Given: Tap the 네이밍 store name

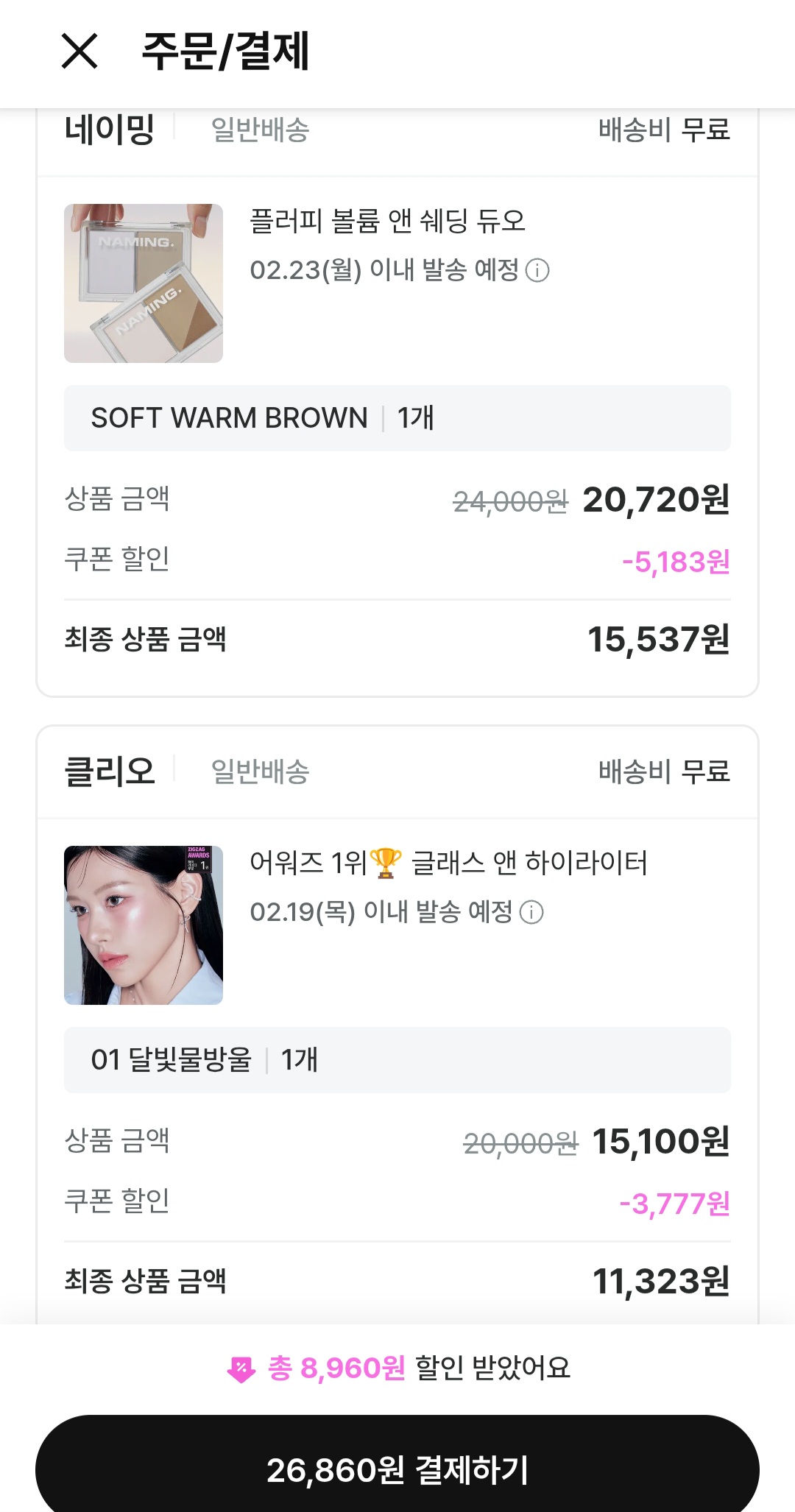Looking at the screenshot, I should (x=110, y=130).
